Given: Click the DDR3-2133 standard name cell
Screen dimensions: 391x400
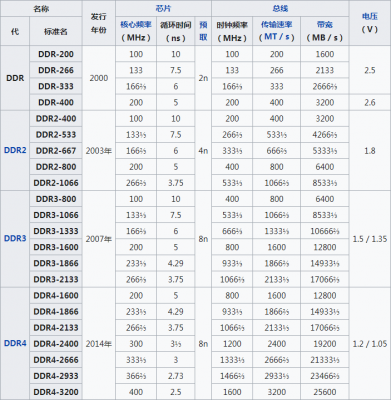Looking at the screenshot, I should [x=56, y=279].
